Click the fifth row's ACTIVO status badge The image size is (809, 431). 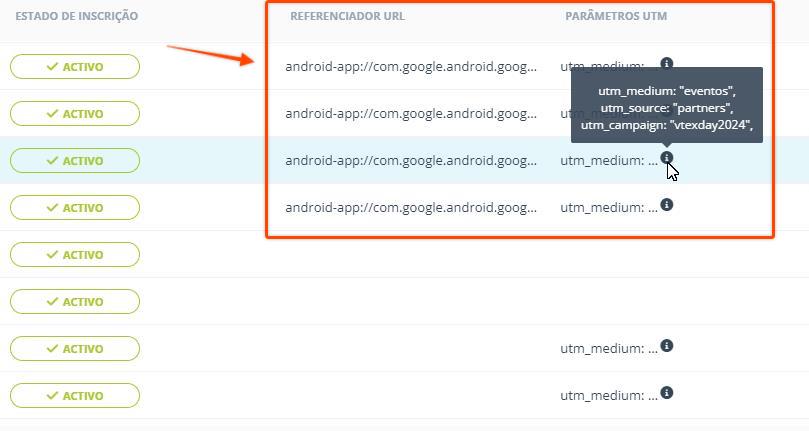click(x=75, y=255)
